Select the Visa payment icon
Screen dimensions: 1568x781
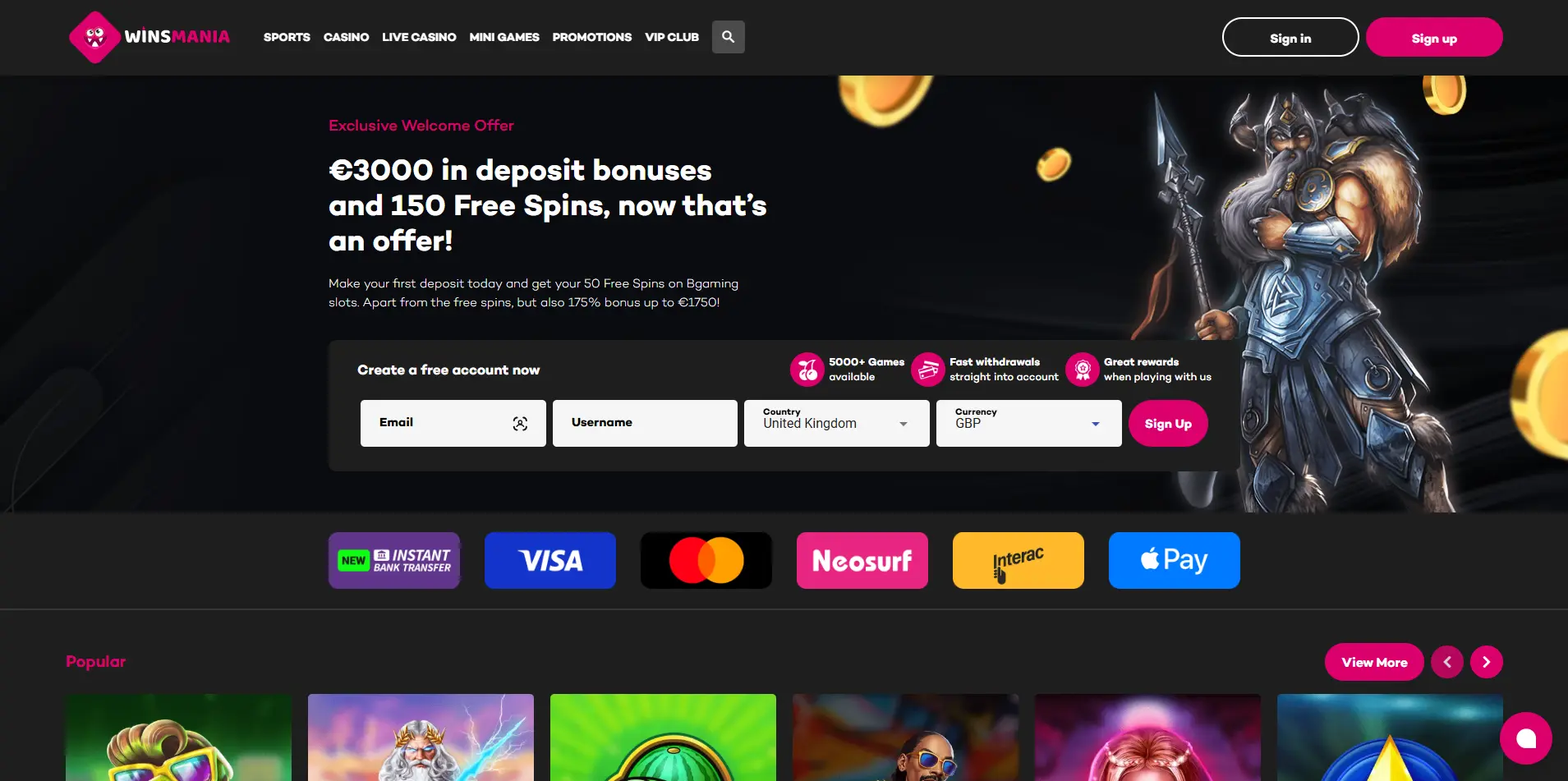coord(550,560)
